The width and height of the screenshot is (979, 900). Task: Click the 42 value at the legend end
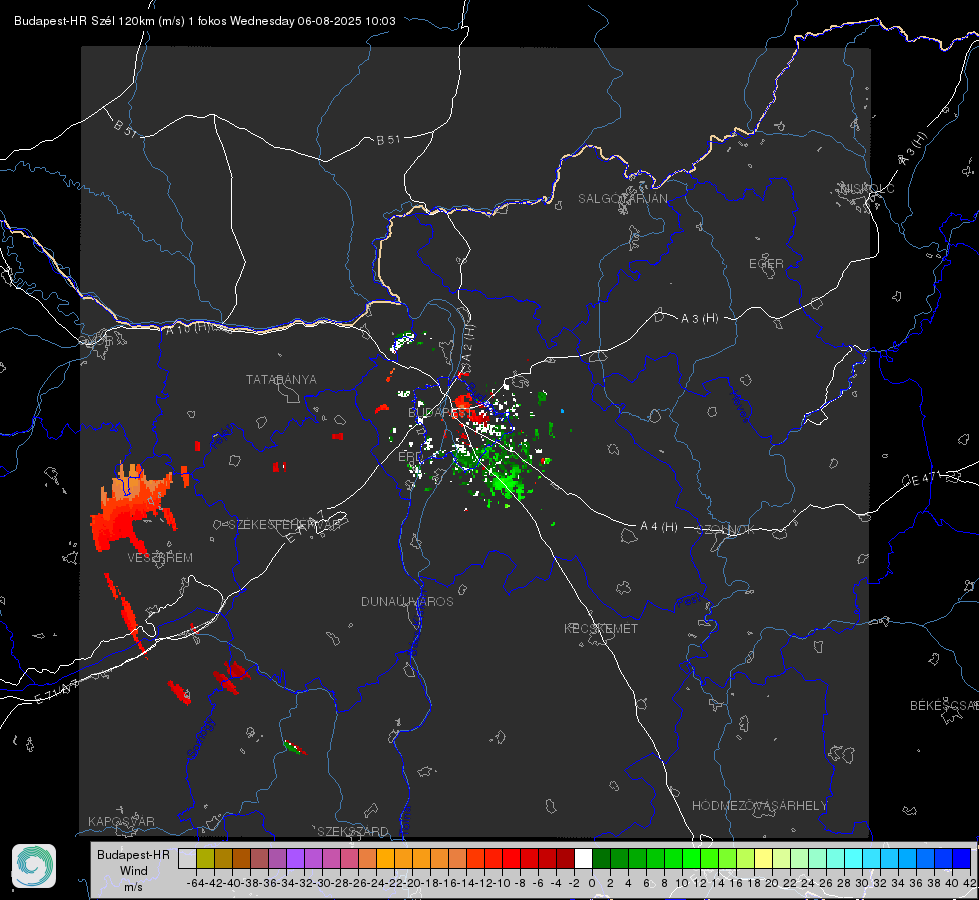(970, 883)
